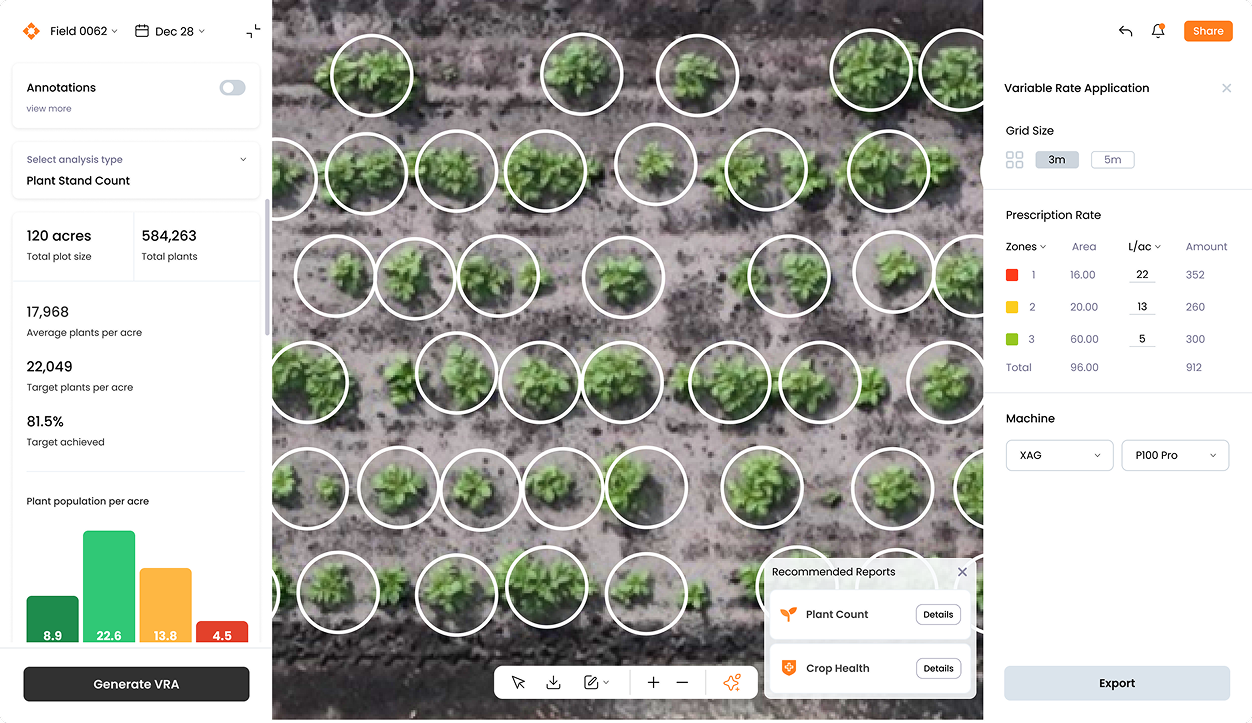
Task: Click the undo back arrow icon
Action: coord(1125,31)
